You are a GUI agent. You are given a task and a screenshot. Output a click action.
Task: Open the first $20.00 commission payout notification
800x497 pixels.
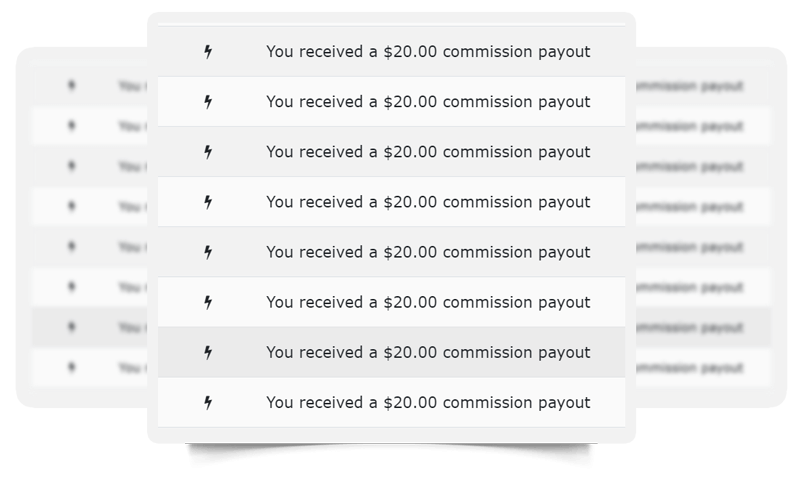pyautogui.click(x=428, y=52)
